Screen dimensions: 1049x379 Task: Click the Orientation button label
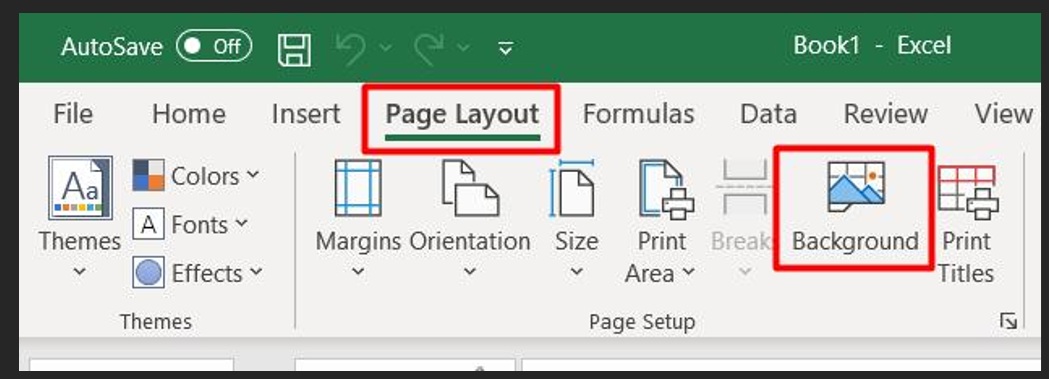point(470,241)
